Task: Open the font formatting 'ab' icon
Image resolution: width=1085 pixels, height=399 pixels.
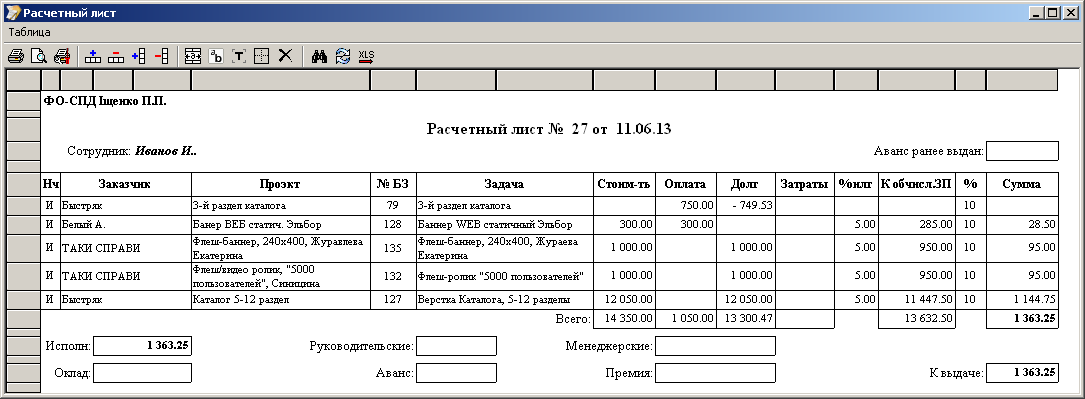Action: [216, 56]
